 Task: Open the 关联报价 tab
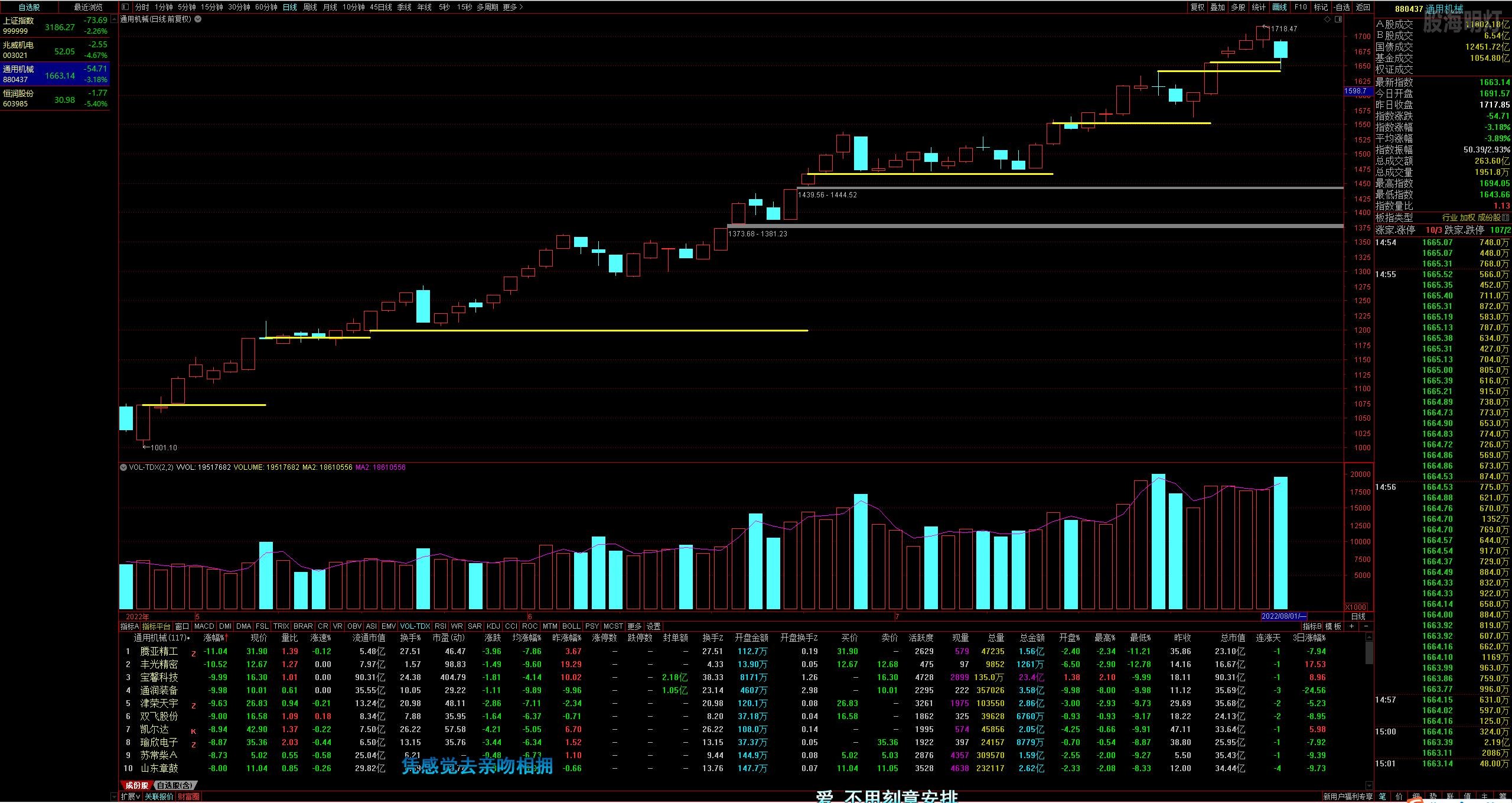pyautogui.click(x=159, y=797)
